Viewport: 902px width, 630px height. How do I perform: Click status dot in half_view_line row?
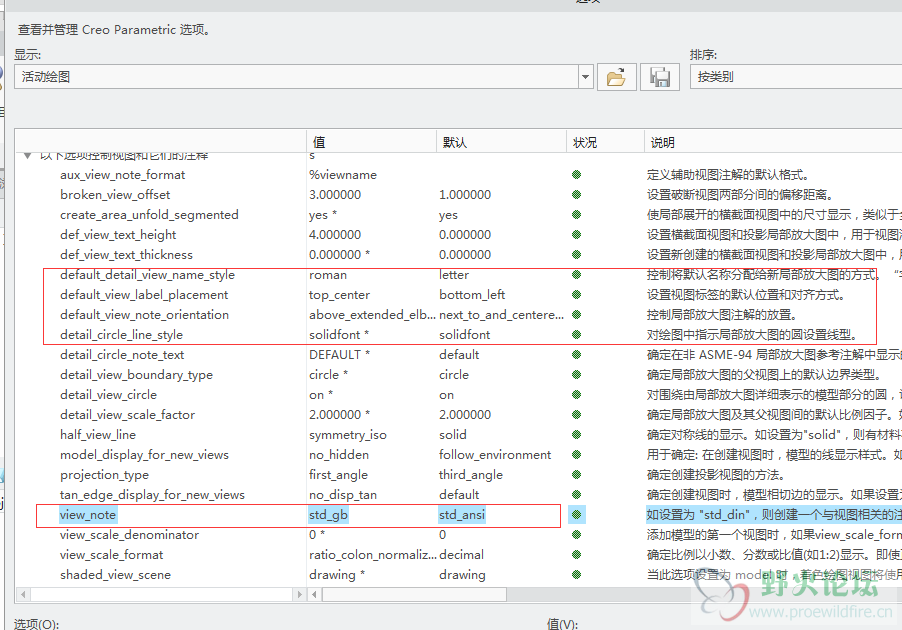[x=576, y=435]
